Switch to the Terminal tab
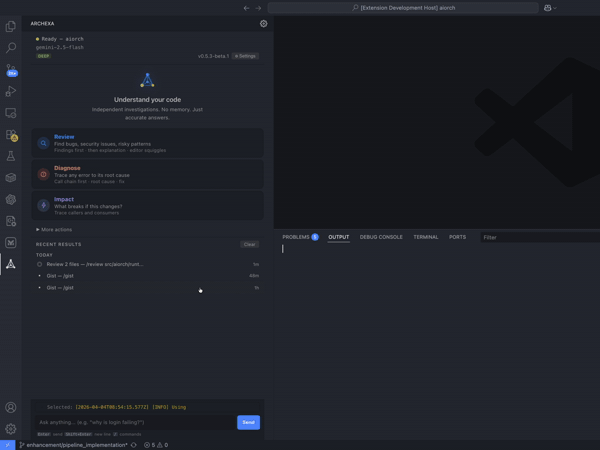This screenshot has width=600, height=450. coord(426,237)
